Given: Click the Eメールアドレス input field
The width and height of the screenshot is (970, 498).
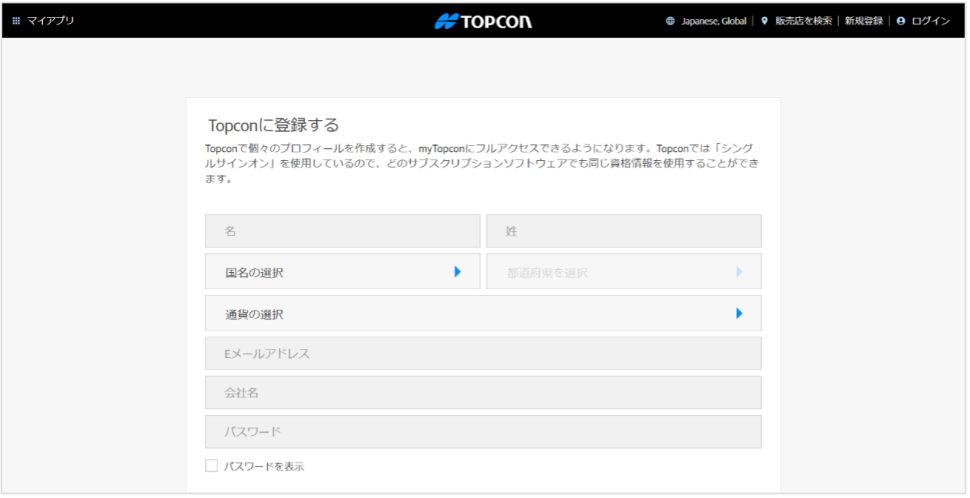Looking at the screenshot, I should [x=482, y=354].
